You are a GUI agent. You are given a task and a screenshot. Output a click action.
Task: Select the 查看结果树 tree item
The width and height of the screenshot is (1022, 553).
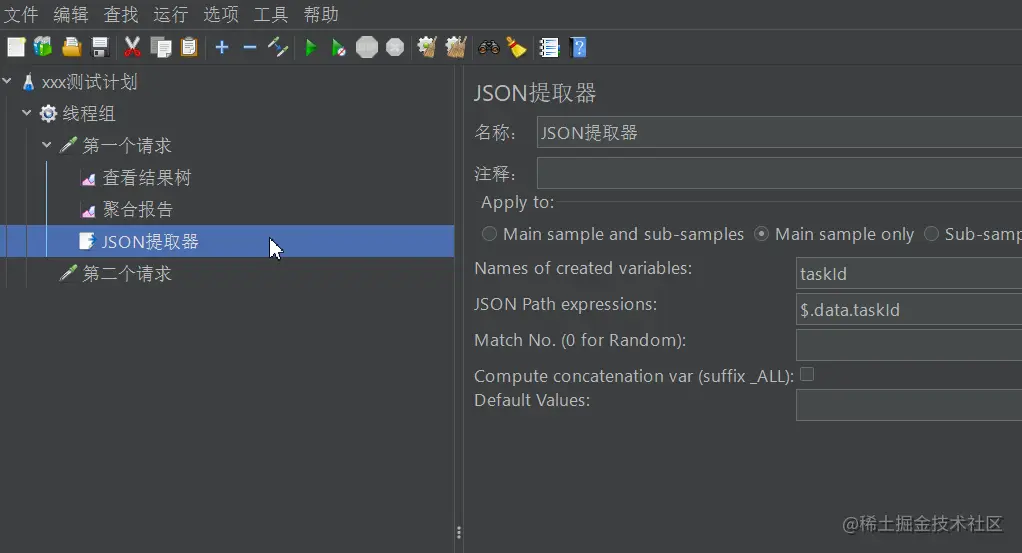[147, 177]
